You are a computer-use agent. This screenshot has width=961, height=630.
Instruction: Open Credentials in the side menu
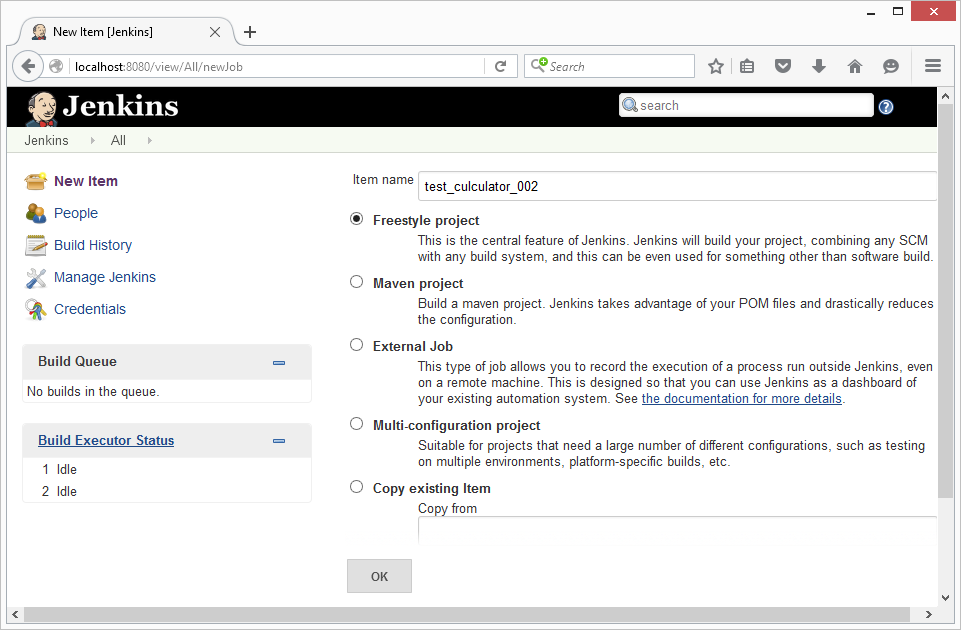[90, 309]
